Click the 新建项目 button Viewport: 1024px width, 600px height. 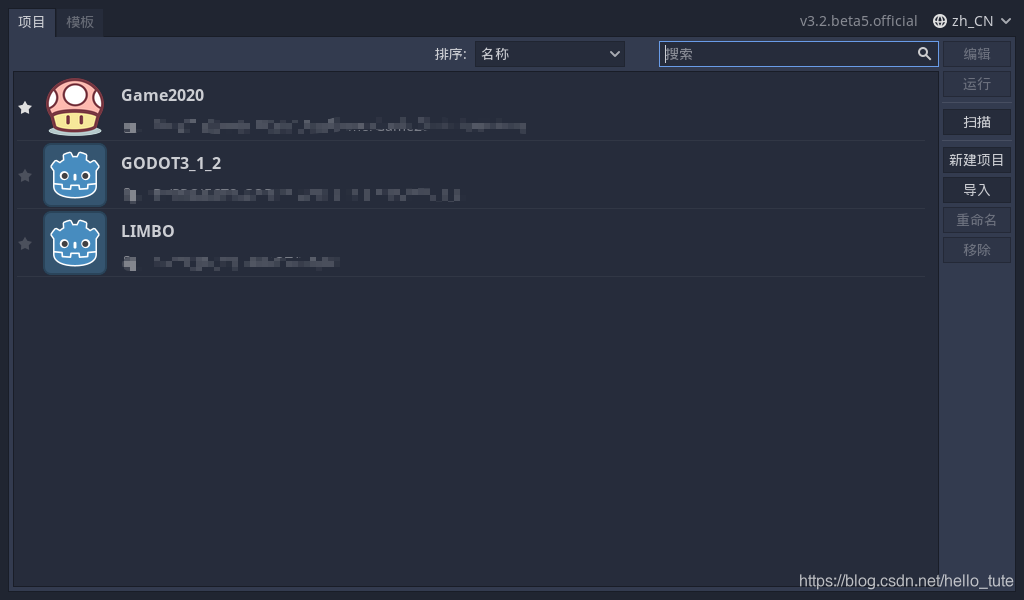click(976, 160)
